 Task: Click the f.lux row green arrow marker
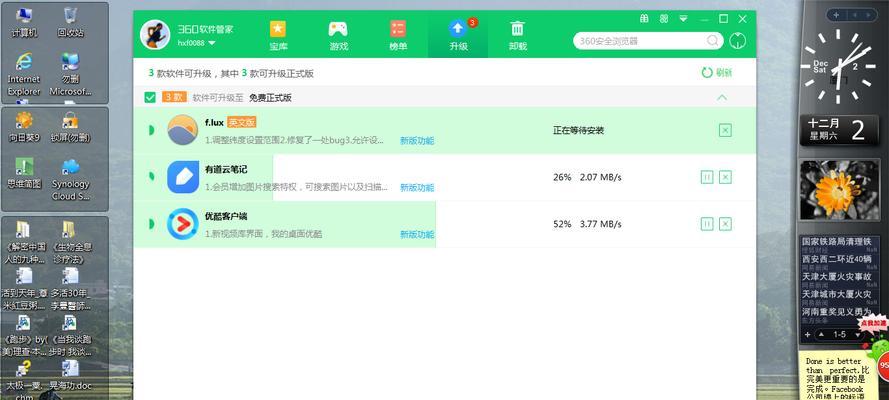pos(151,130)
